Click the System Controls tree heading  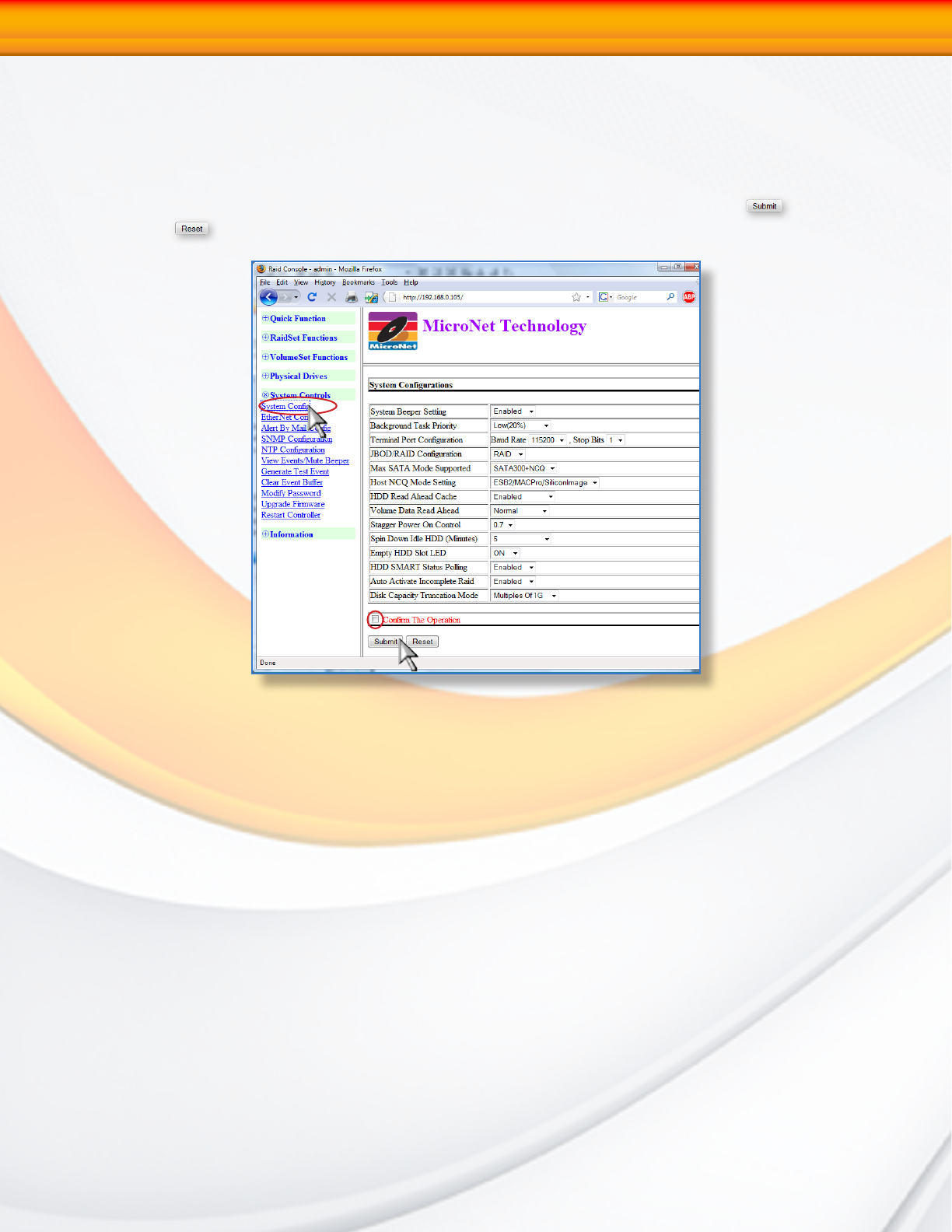[x=300, y=395]
